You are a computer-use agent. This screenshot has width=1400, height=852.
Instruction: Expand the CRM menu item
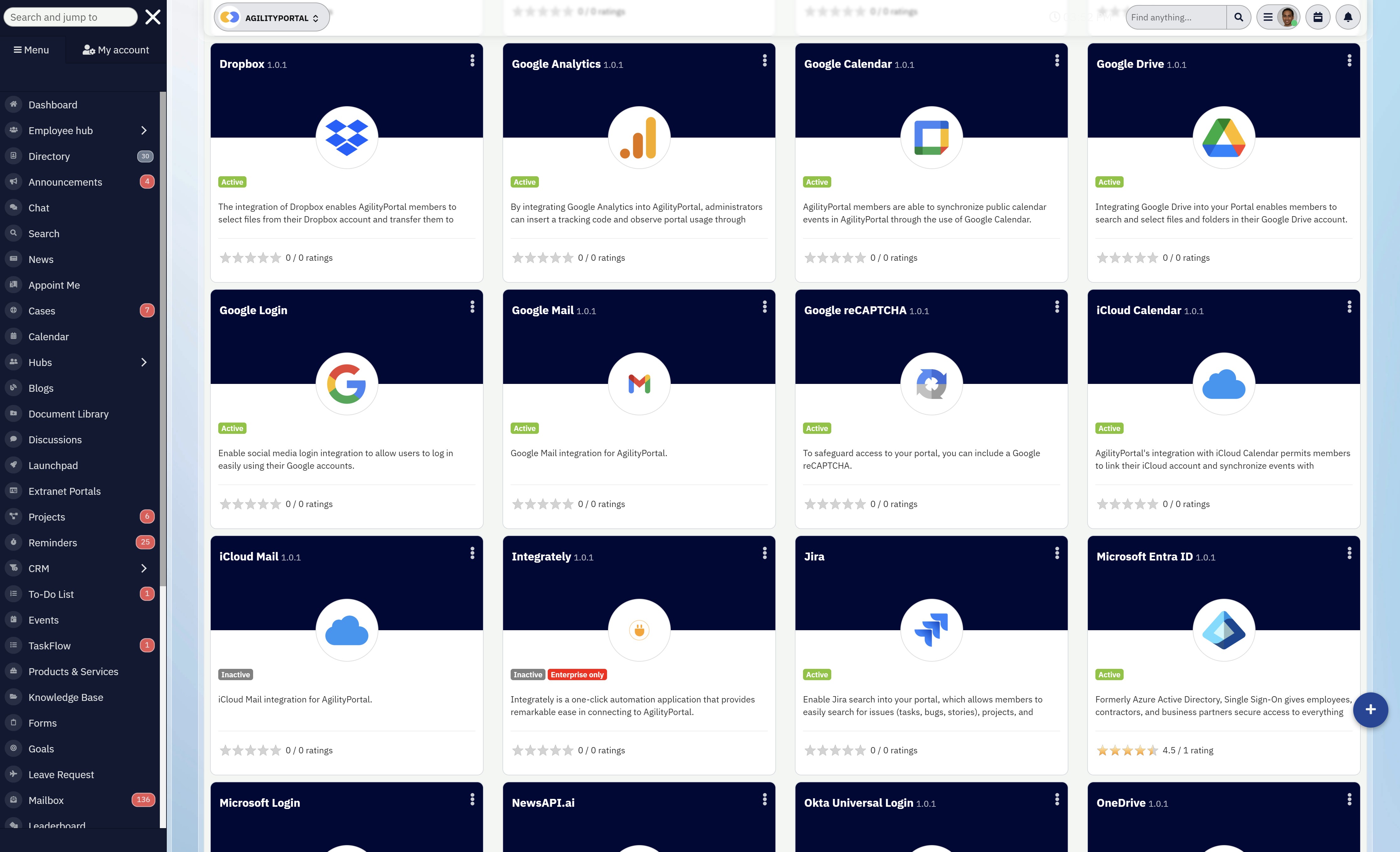(x=144, y=568)
